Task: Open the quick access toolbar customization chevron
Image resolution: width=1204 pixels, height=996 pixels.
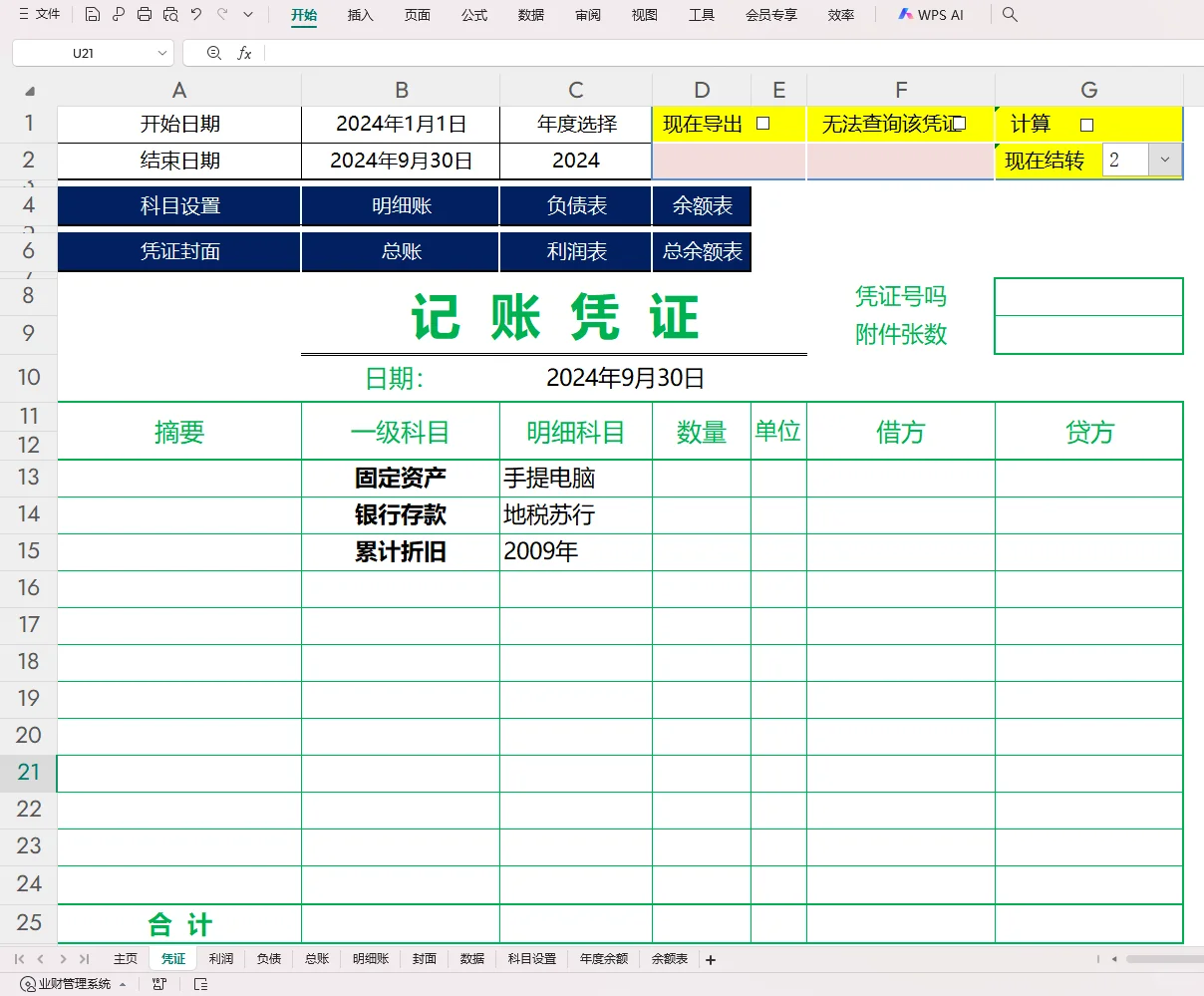Action: tap(247, 15)
